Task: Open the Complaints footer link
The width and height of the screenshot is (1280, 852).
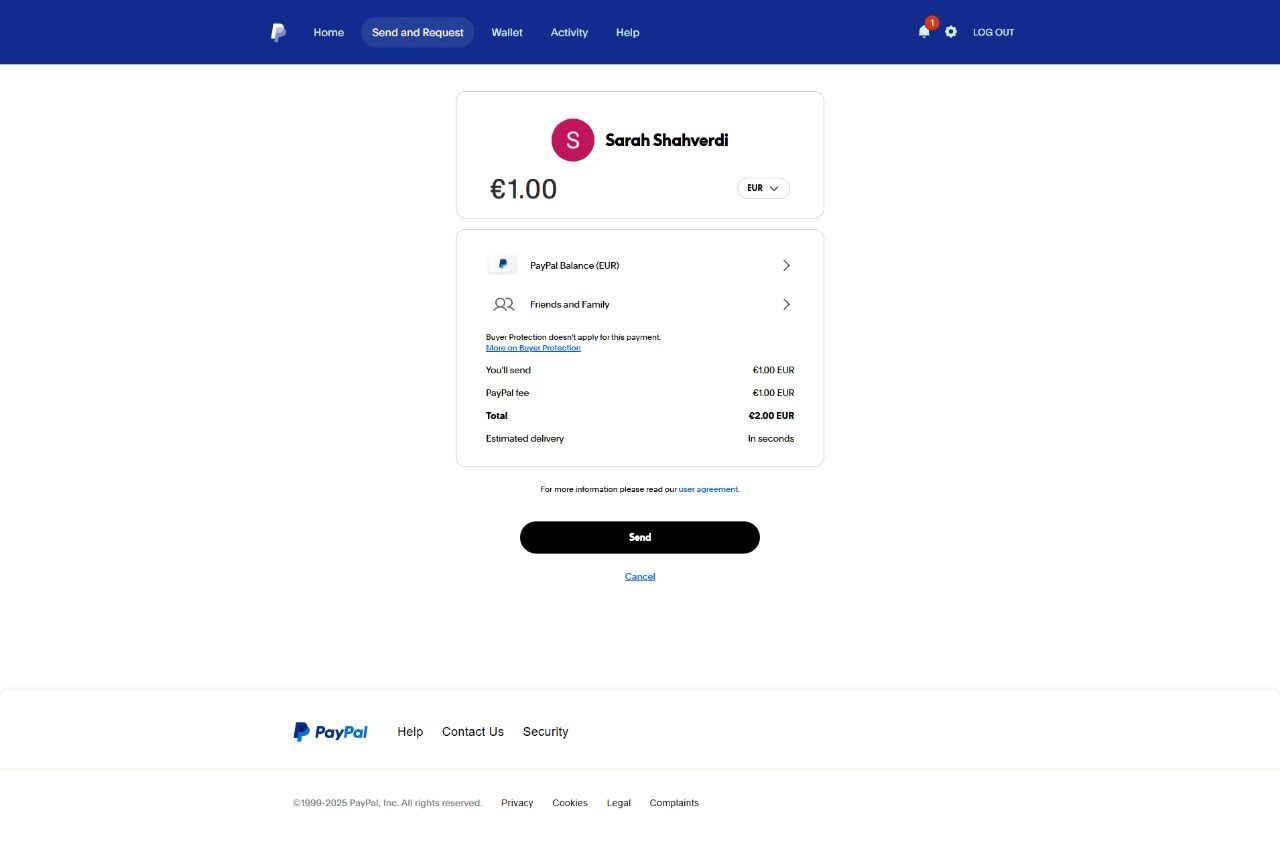Action: 674,803
